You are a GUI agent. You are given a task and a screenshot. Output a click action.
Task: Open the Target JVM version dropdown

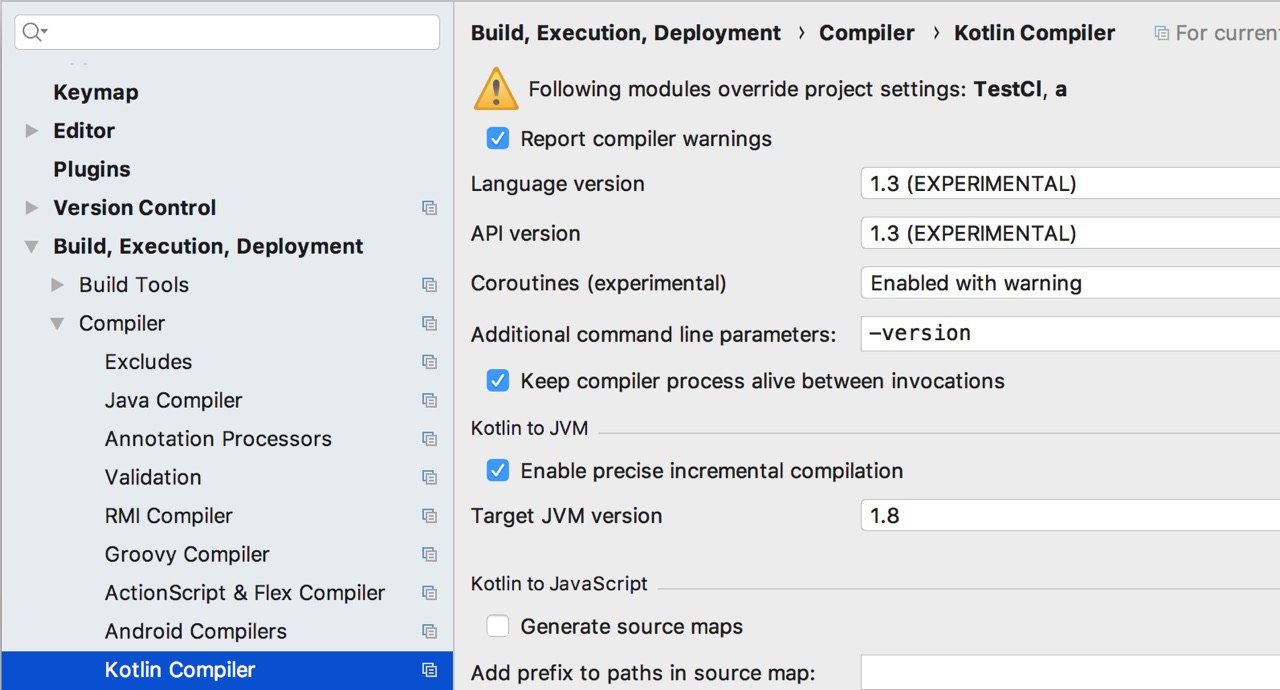tap(1070, 516)
